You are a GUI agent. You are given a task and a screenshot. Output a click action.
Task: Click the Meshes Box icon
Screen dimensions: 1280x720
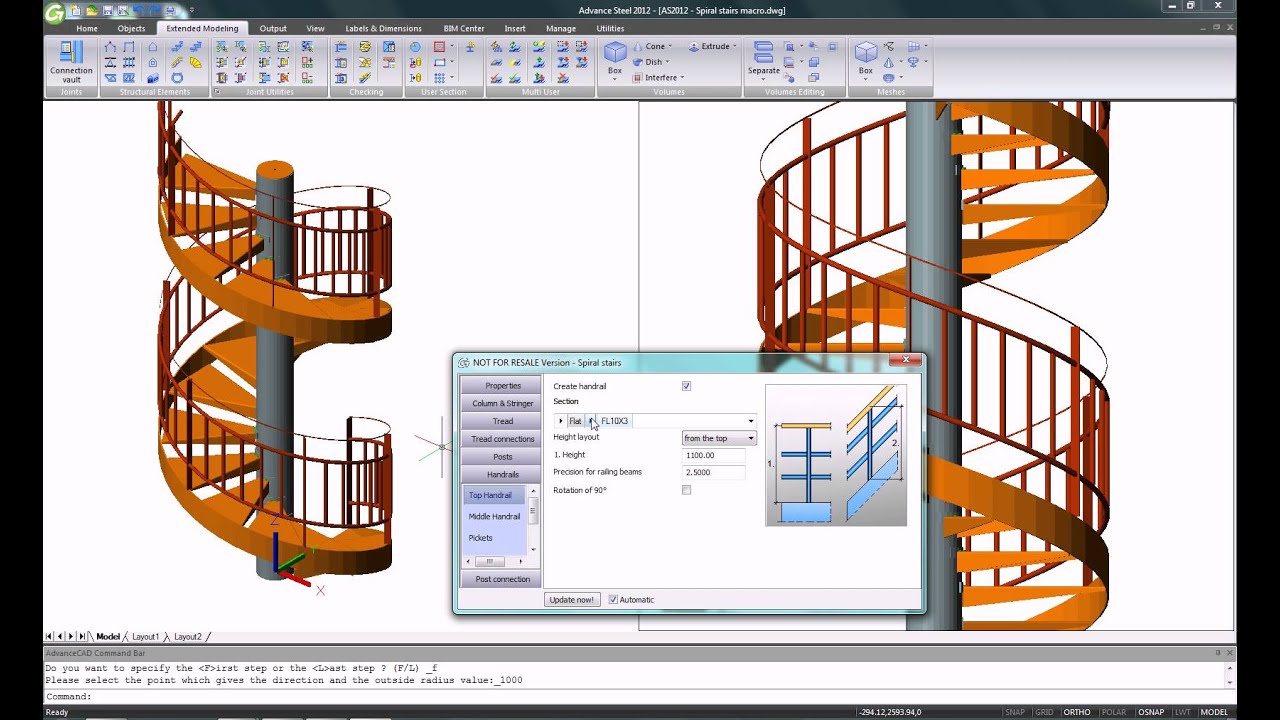(866, 52)
